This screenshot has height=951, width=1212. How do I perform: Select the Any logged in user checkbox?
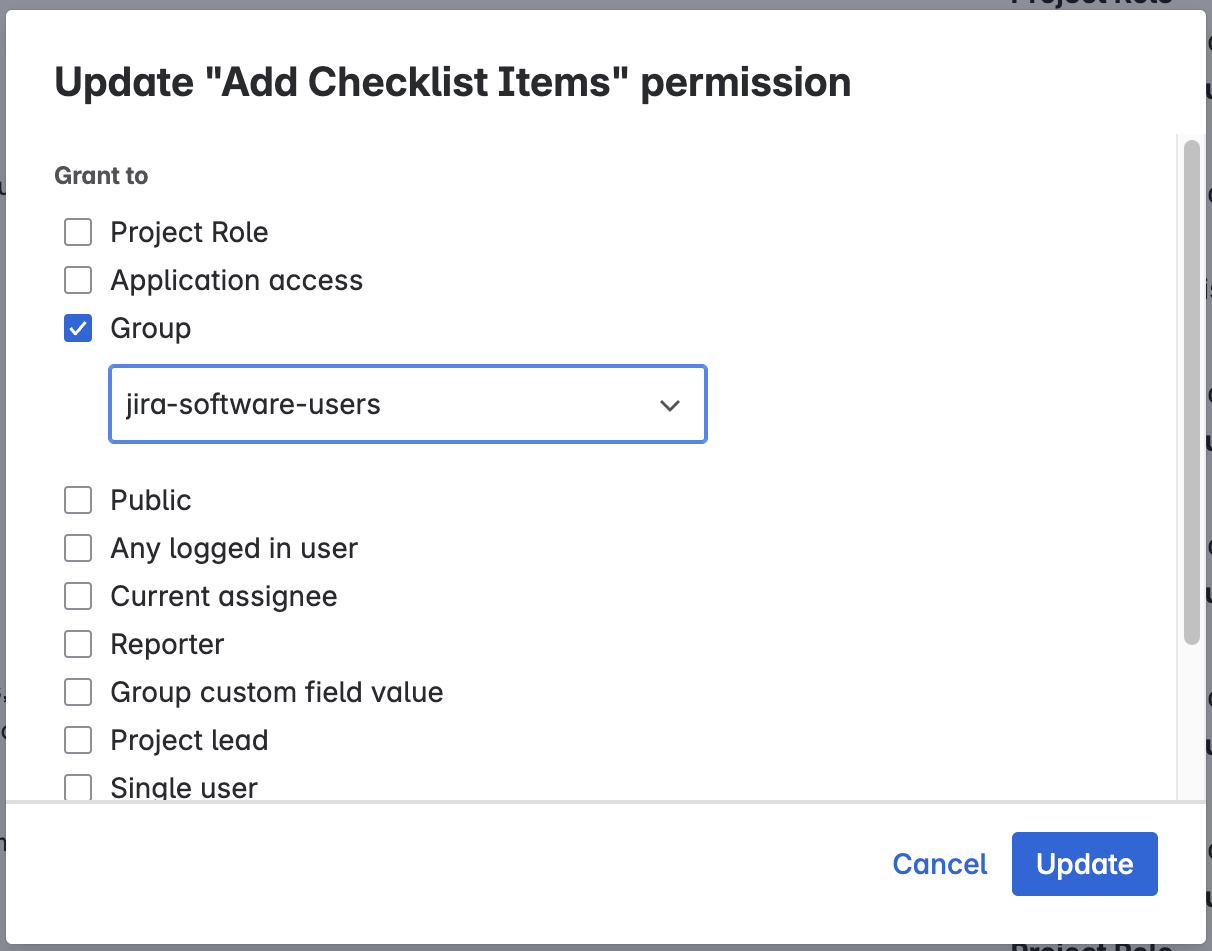coord(78,549)
